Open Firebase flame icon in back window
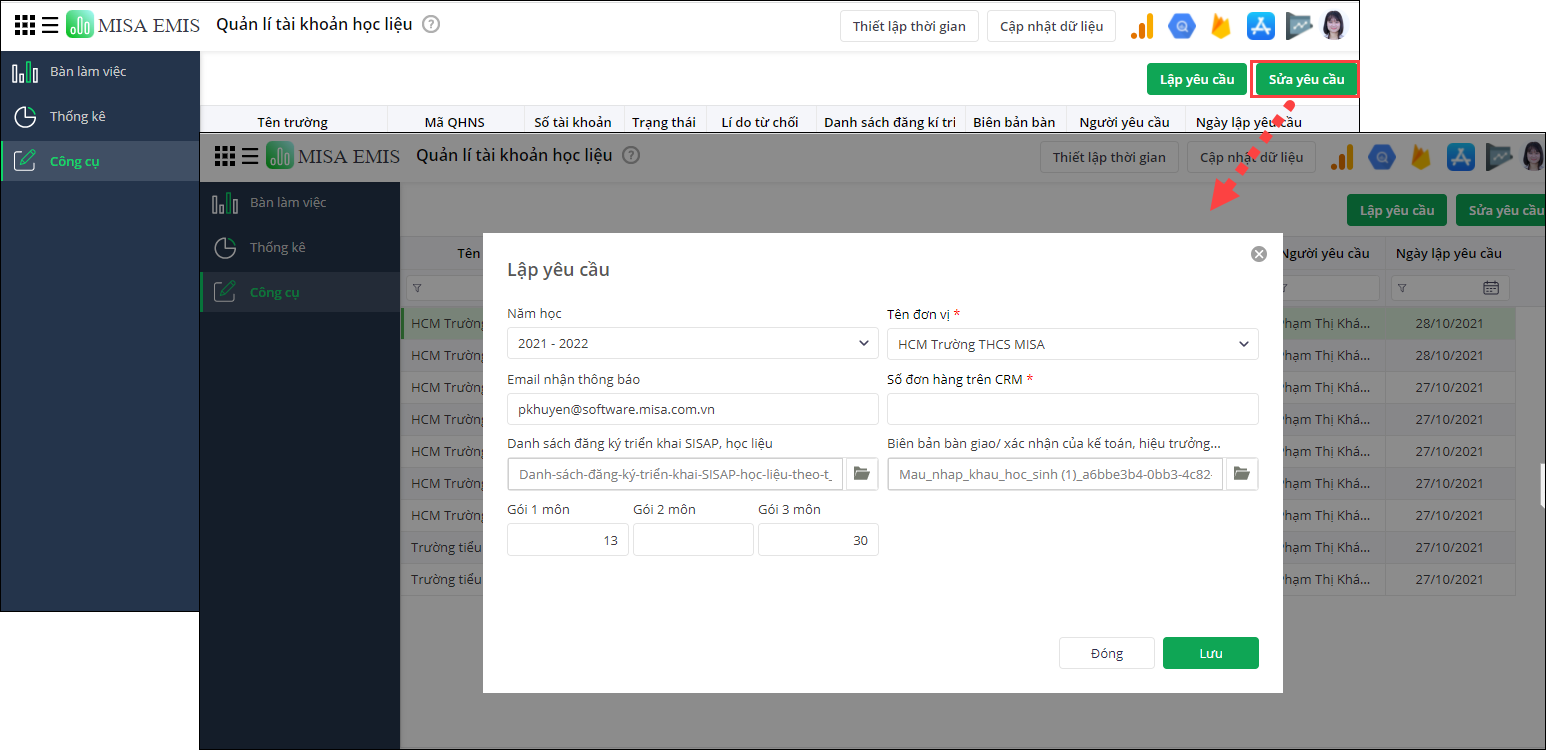Image resolution: width=1546 pixels, height=750 pixels. pos(1220,26)
